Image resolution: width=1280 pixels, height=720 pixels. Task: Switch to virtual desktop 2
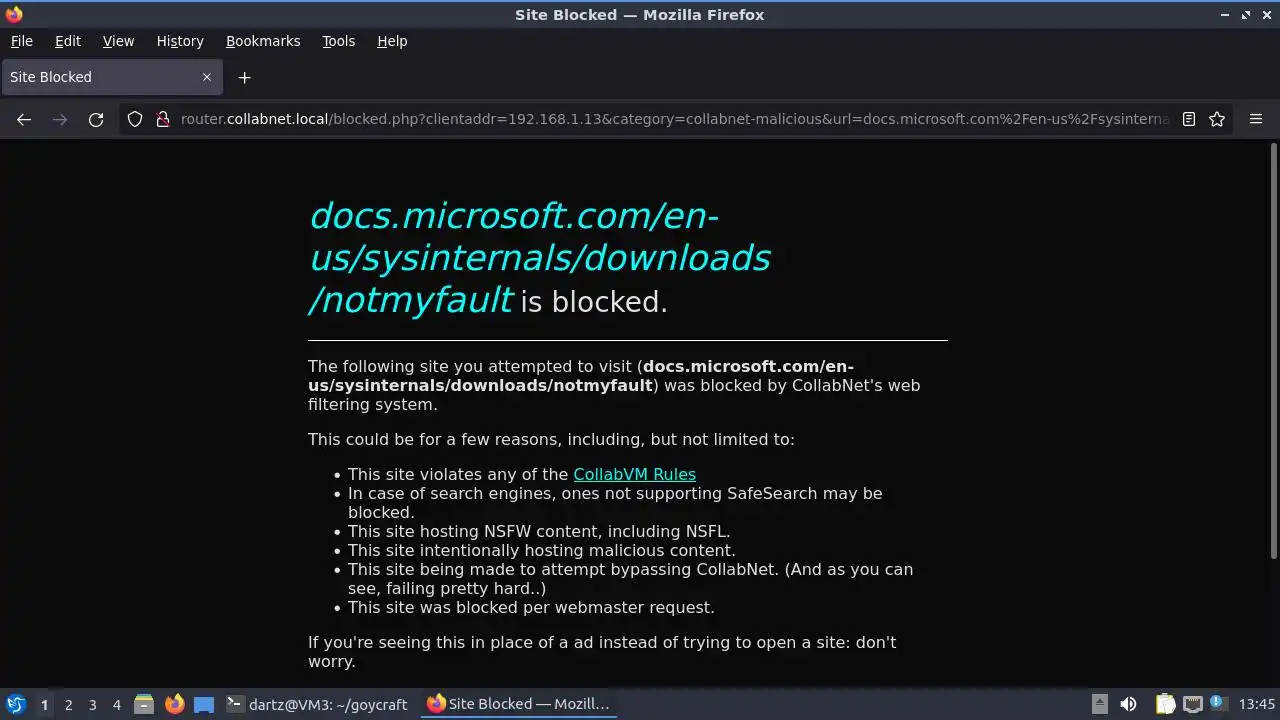pyautogui.click(x=68, y=705)
